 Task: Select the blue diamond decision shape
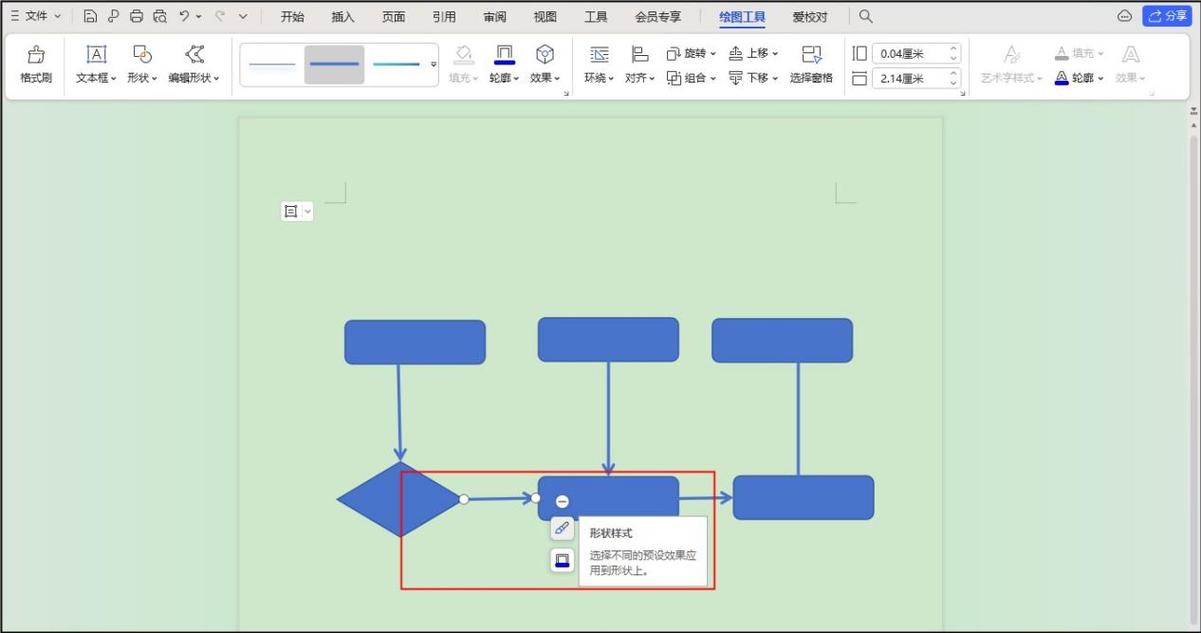pos(398,499)
